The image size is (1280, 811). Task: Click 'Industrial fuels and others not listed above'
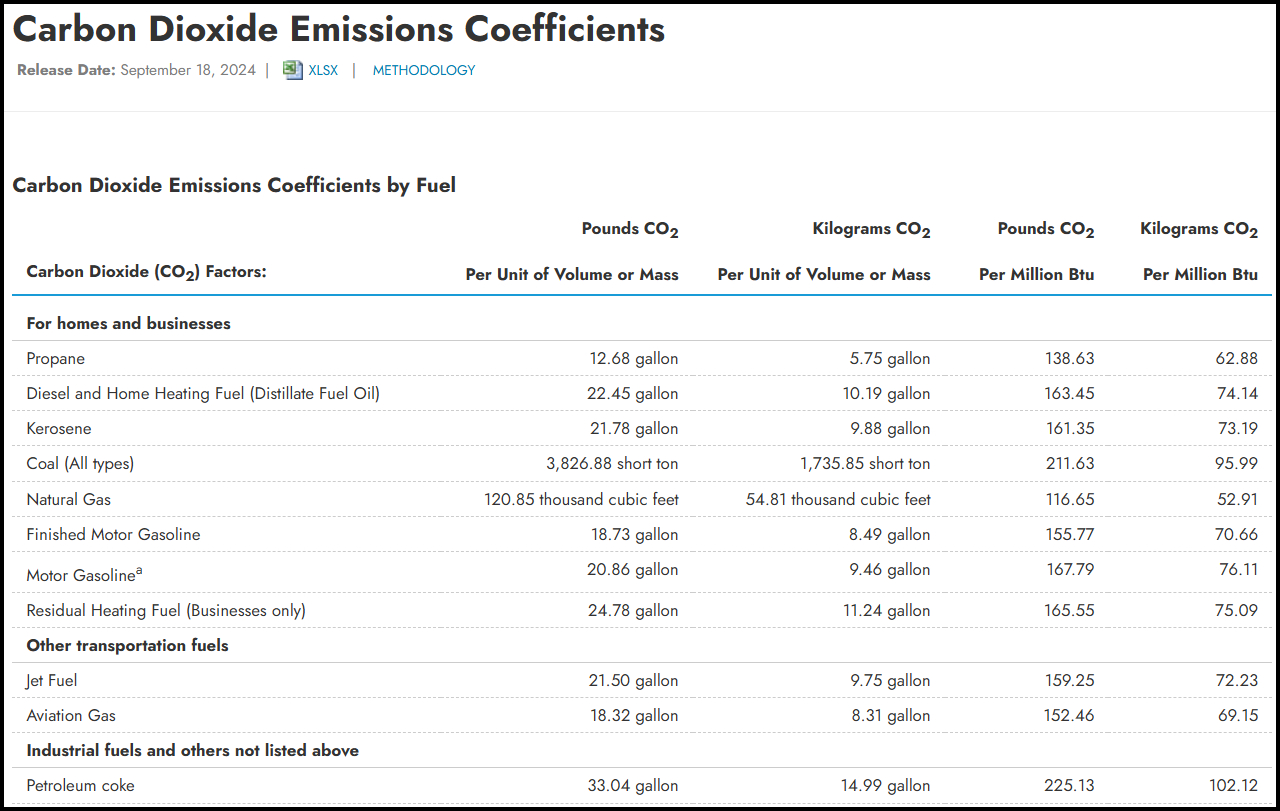pos(192,751)
